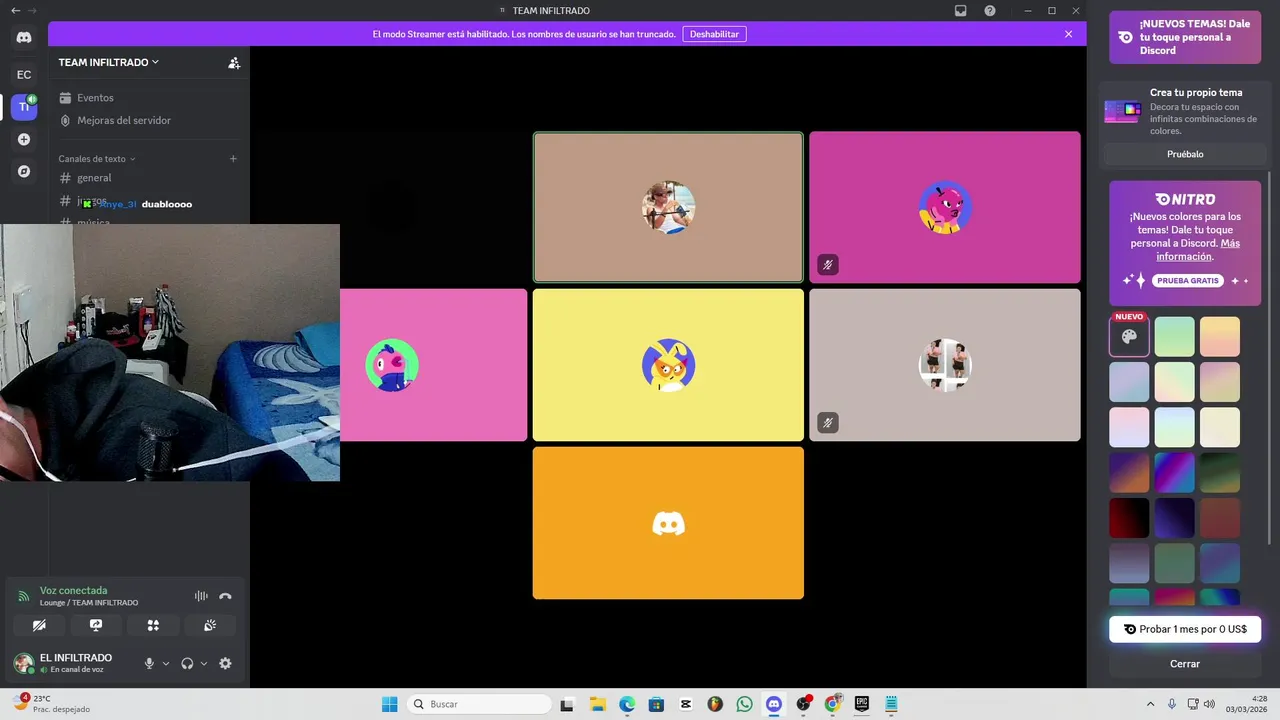Image resolution: width=1280 pixels, height=720 pixels.
Task: Open the Windows Start button
Action: pos(390,704)
